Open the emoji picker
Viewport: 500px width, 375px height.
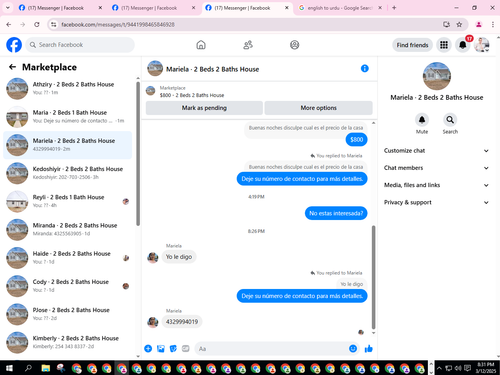pyautogui.click(x=353, y=349)
